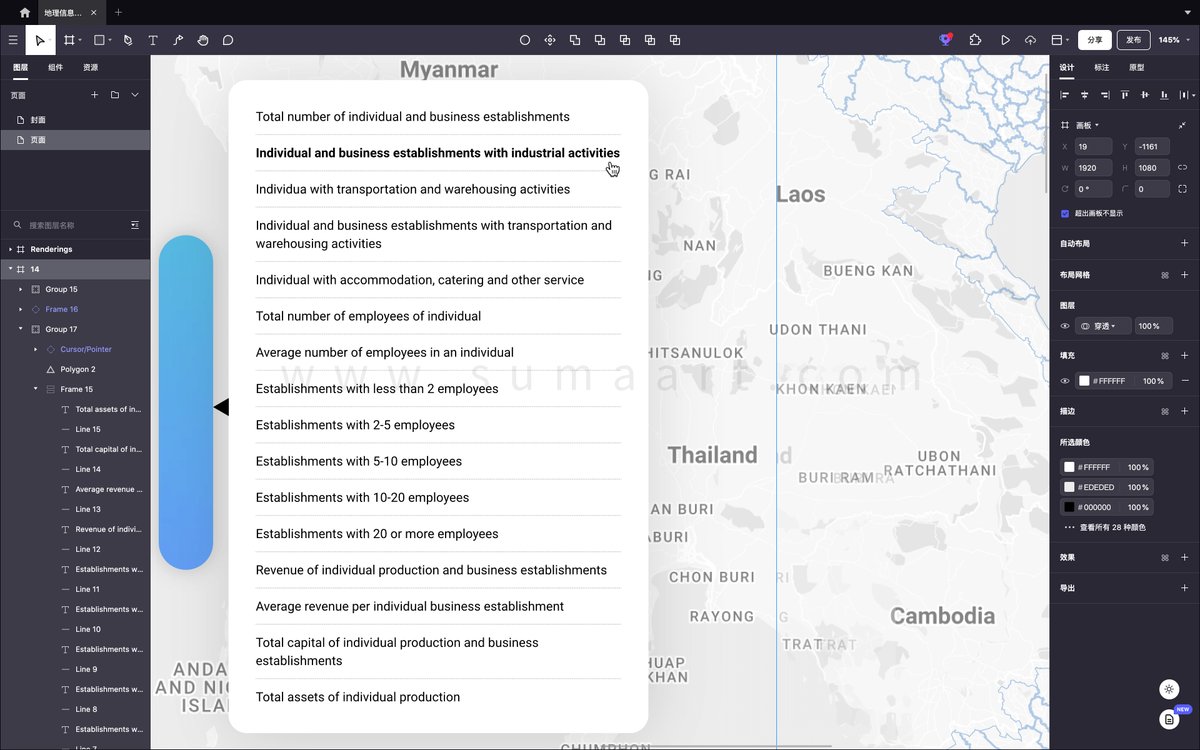Click the Play prototype preview icon

(x=1005, y=40)
